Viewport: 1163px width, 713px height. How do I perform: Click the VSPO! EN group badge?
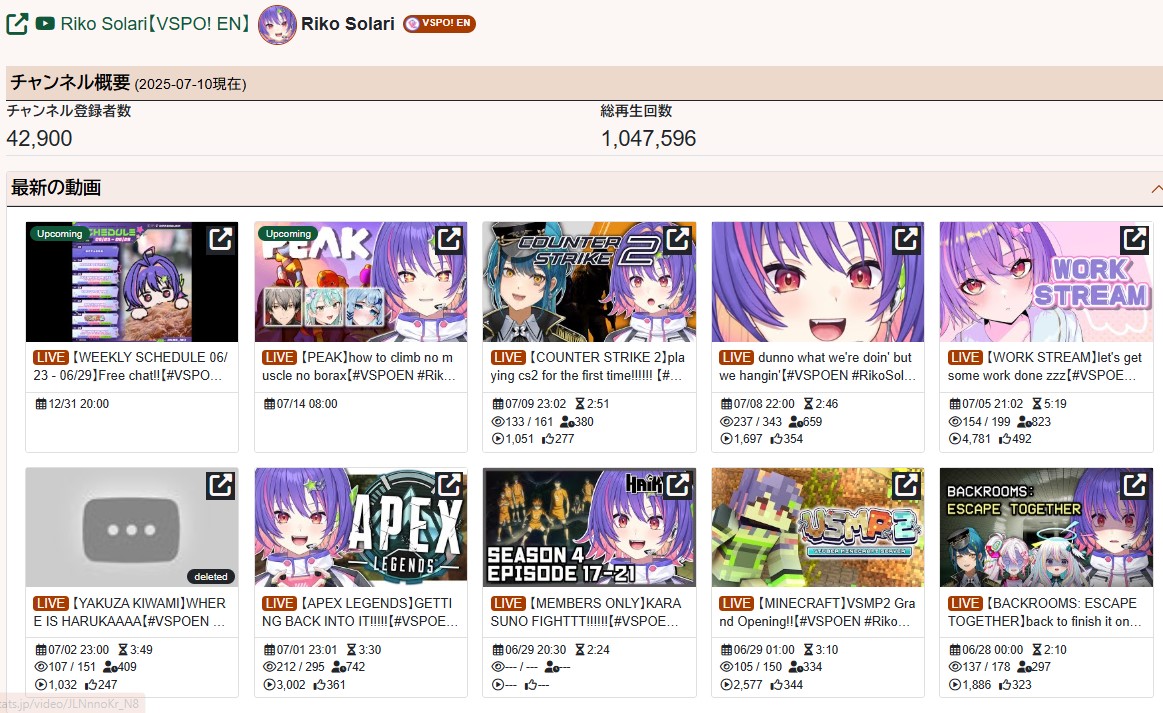point(439,24)
